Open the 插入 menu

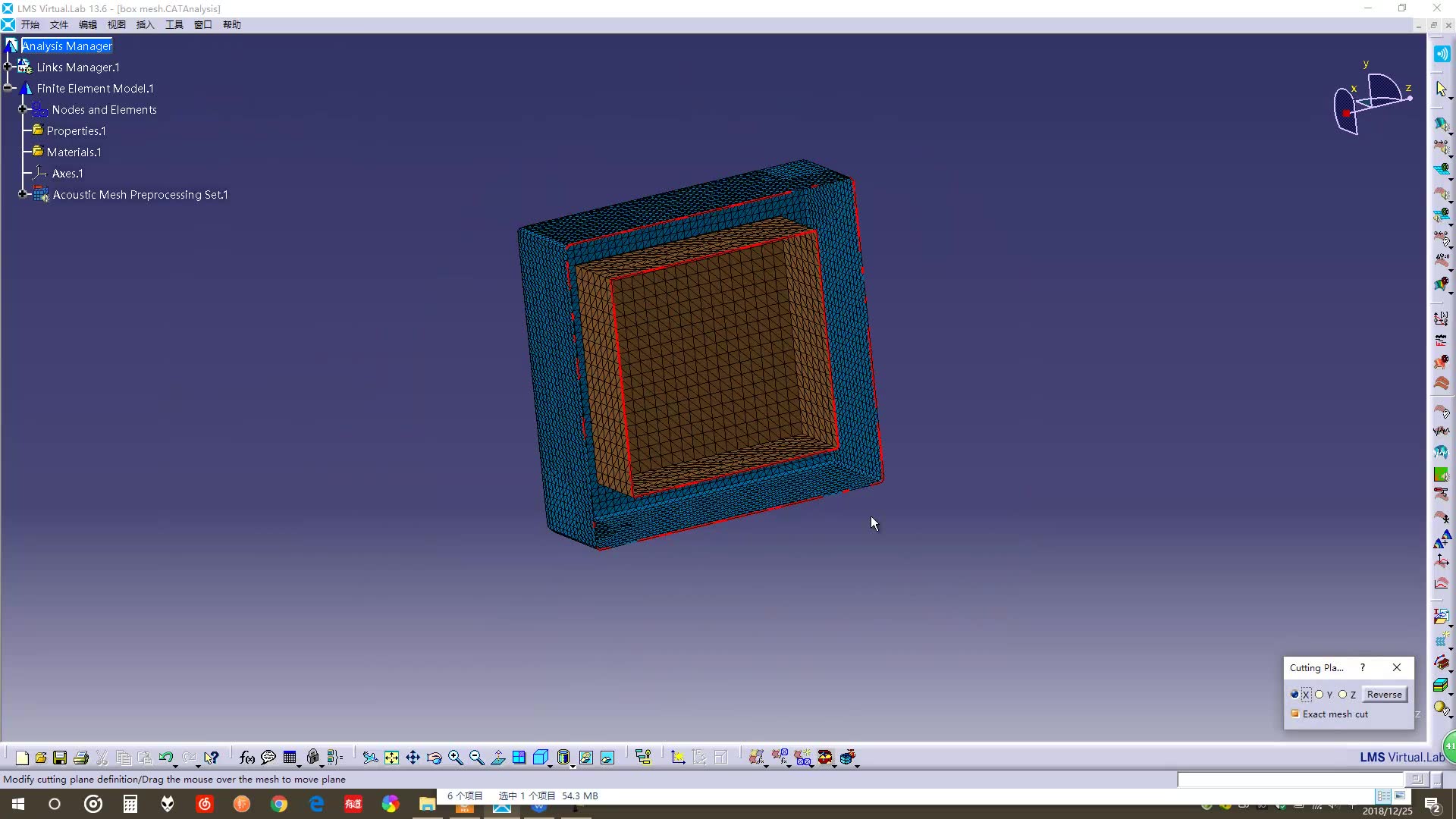(145, 24)
